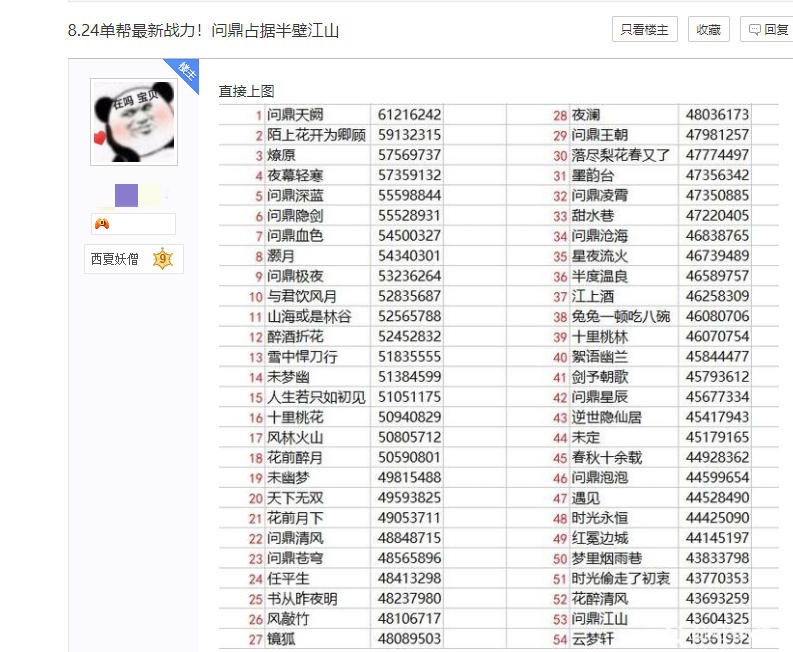Click power value 48089503
Screen dimensions: 793x652
[x=409, y=639]
